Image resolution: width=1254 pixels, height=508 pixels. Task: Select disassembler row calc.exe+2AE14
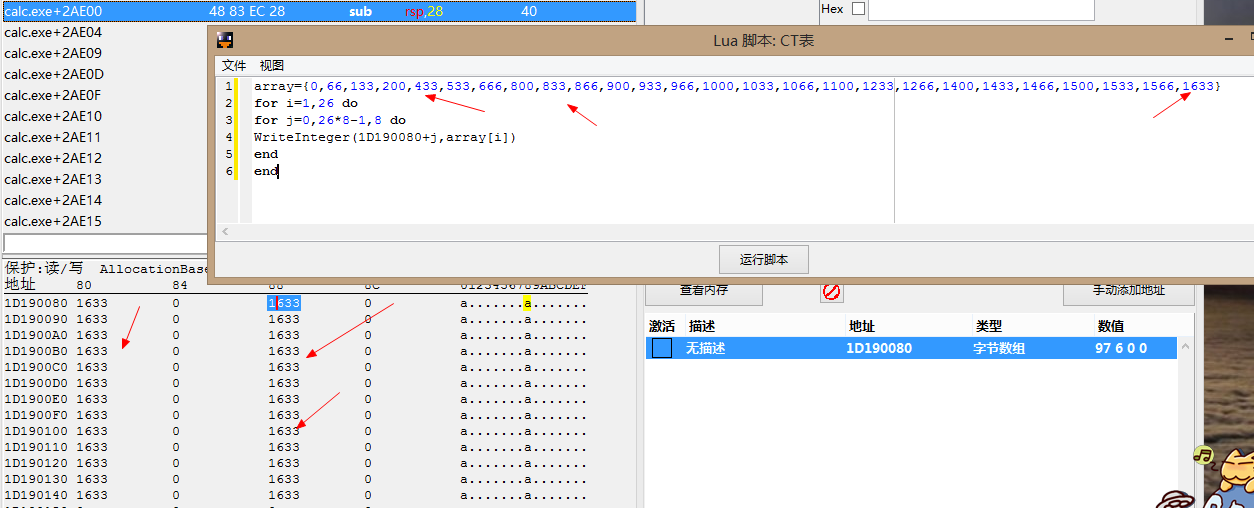pyautogui.click(x=52, y=200)
